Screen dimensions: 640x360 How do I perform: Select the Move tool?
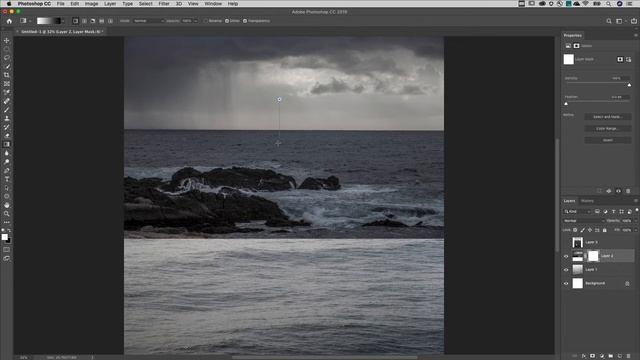pyautogui.click(x=7, y=40)
